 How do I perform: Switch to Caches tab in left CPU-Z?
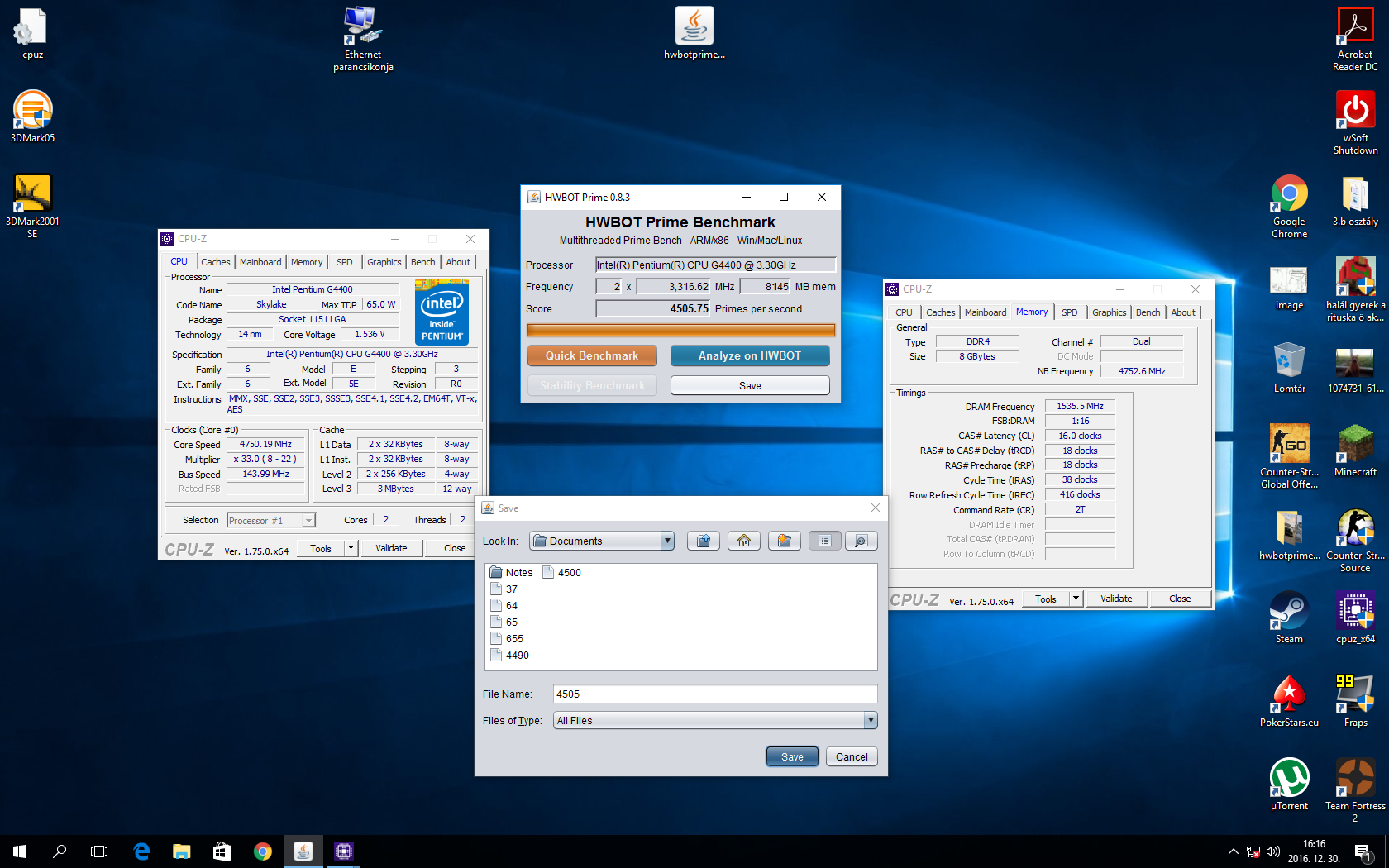pyautogui.click(x=216, y=262)
